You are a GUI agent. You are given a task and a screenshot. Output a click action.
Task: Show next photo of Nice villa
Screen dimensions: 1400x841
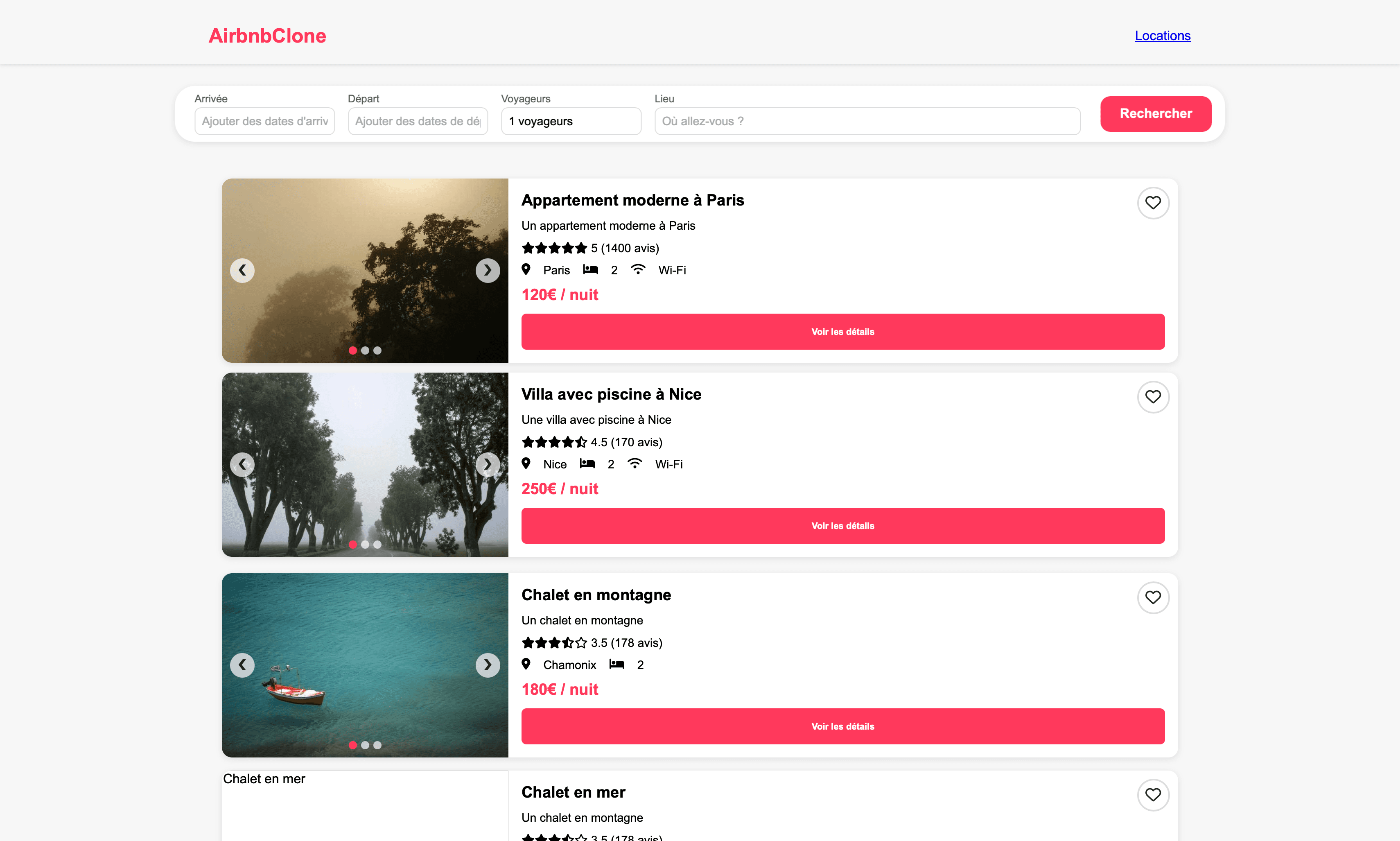487,464
